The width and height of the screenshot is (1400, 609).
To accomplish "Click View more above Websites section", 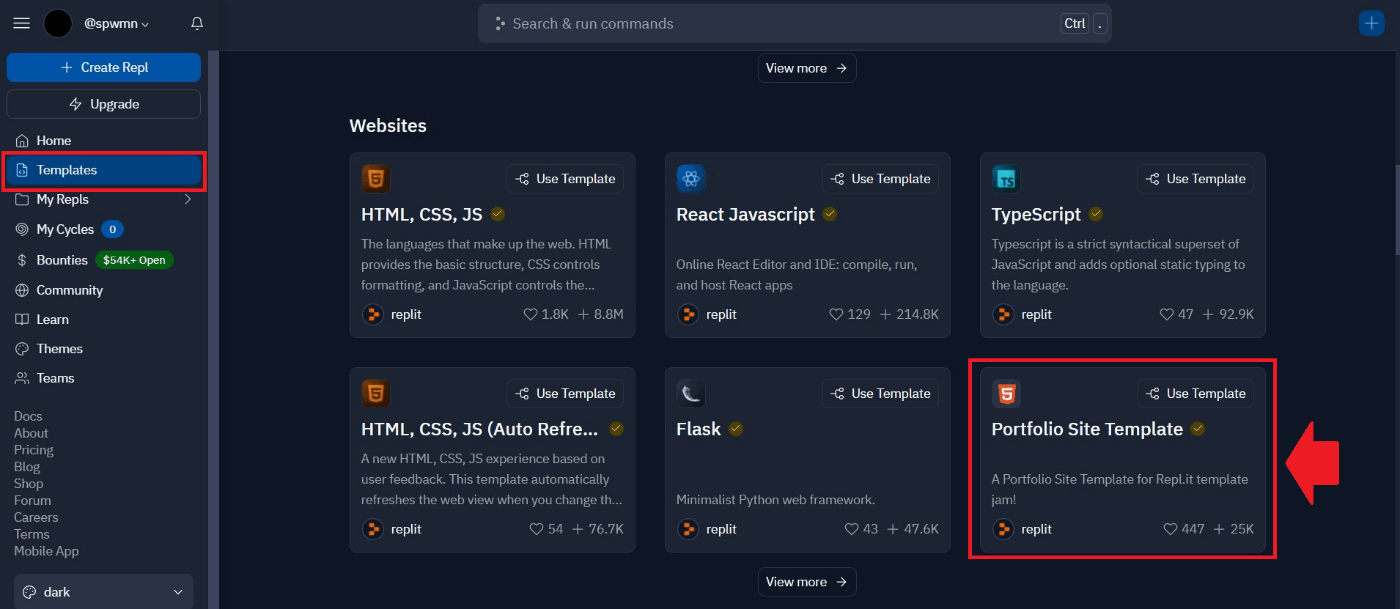I will click(807, 68).
